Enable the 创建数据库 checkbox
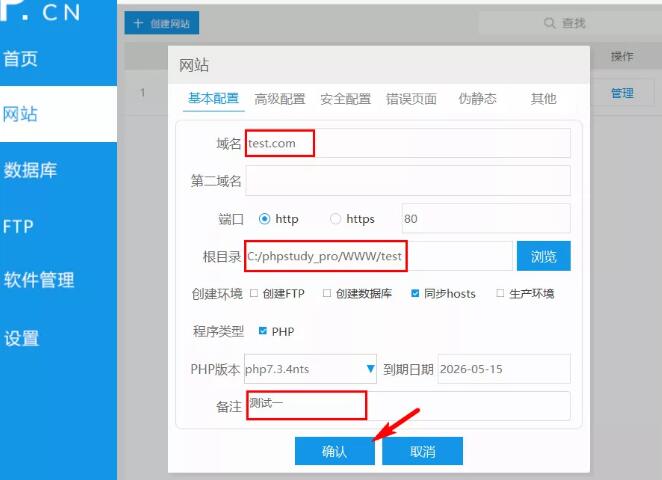 click(x=326, y=293)
